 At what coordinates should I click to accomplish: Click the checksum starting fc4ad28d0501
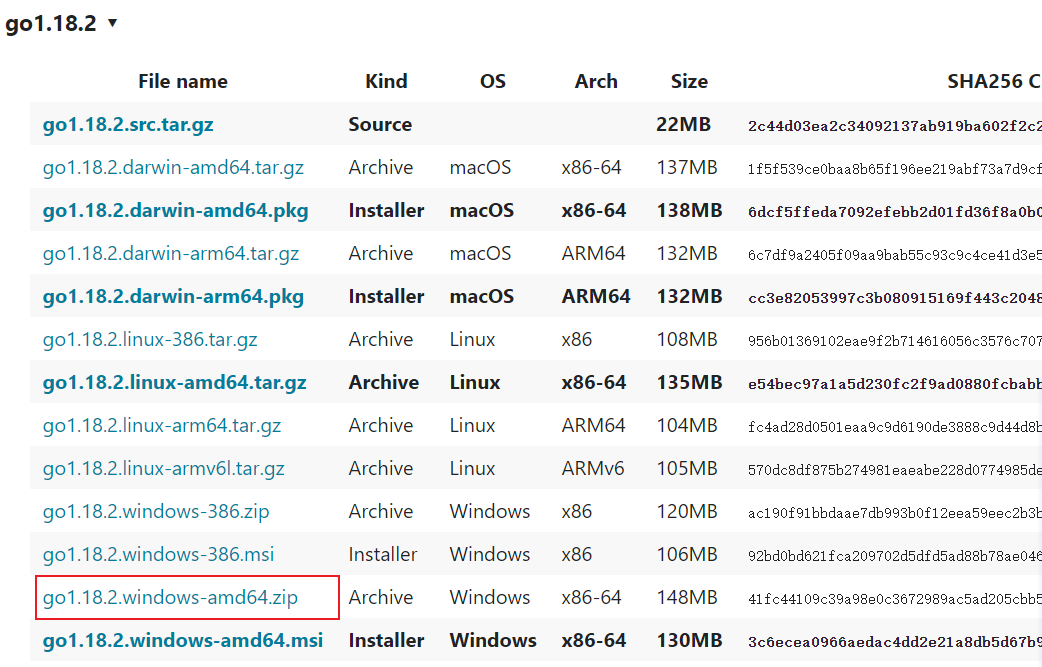point(894,427)
